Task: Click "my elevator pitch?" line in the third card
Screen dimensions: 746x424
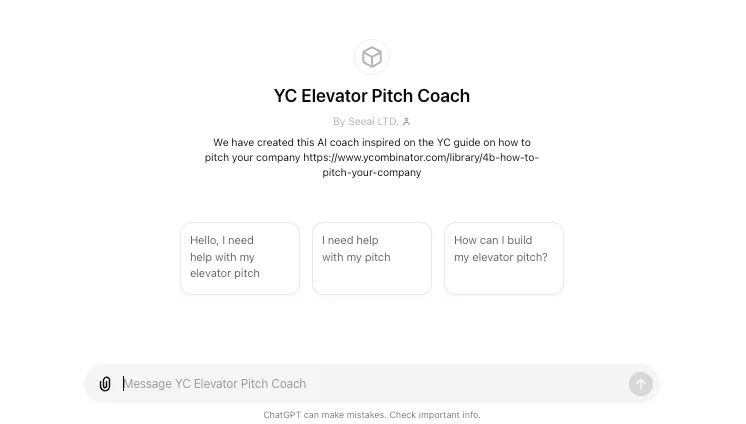Action: [x=501, y=257]
